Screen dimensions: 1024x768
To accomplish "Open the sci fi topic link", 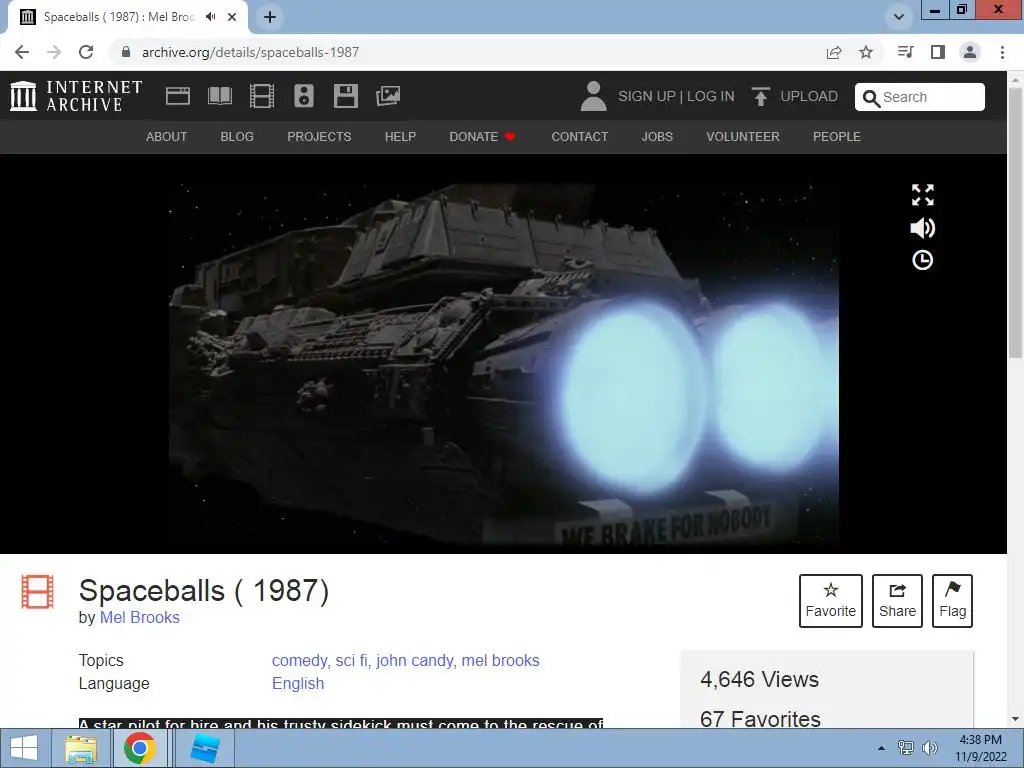I will [x=351, y=661].
